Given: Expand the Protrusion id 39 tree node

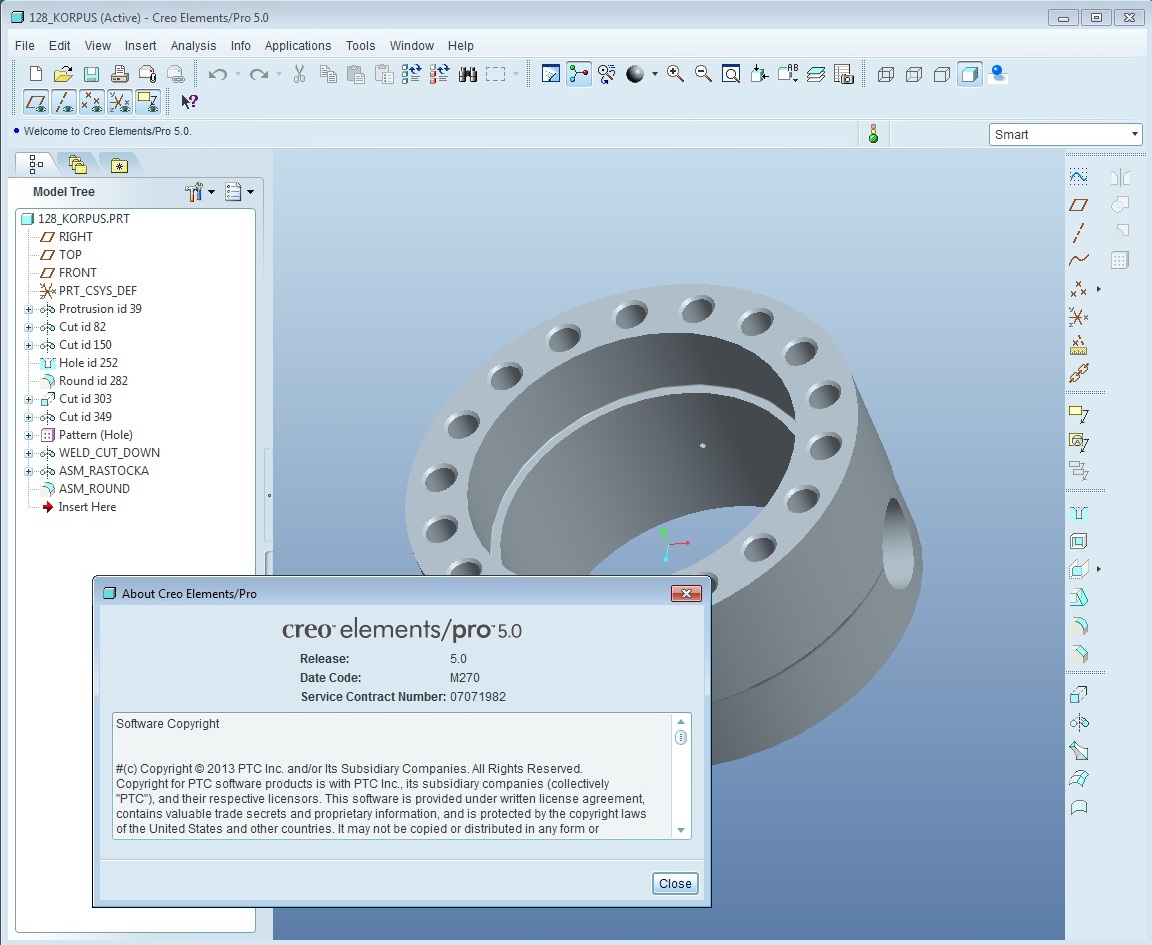Looking at the screenshot, I should [29, 309].
